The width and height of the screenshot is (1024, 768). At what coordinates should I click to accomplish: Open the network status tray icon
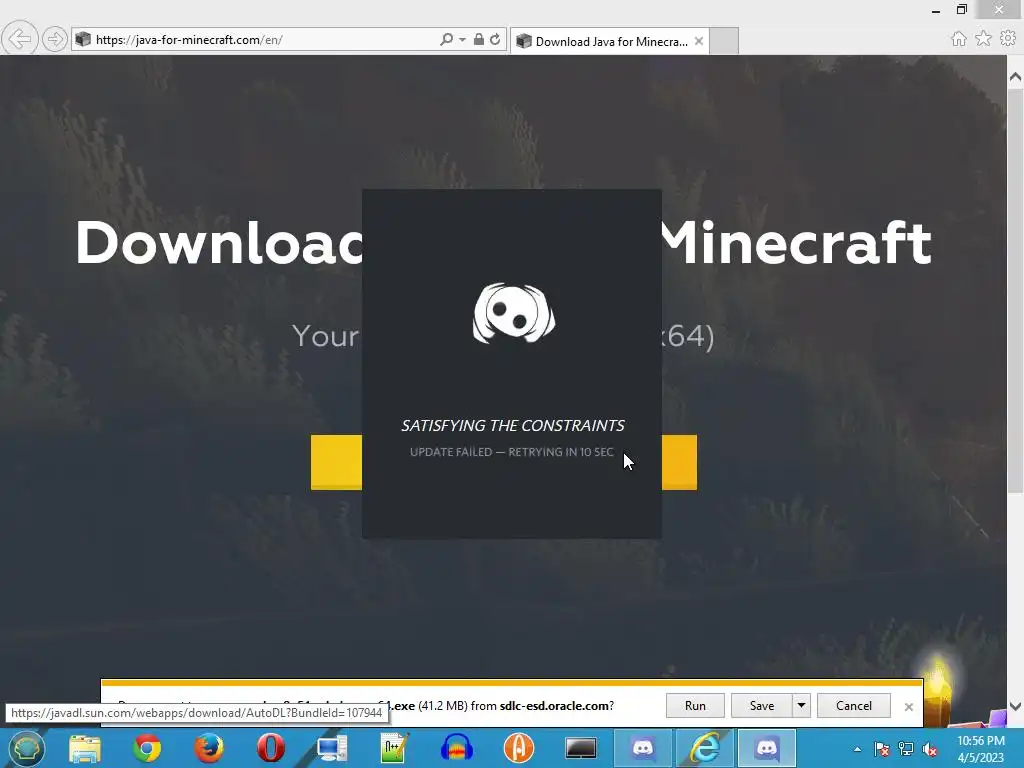tap(906, 749)
